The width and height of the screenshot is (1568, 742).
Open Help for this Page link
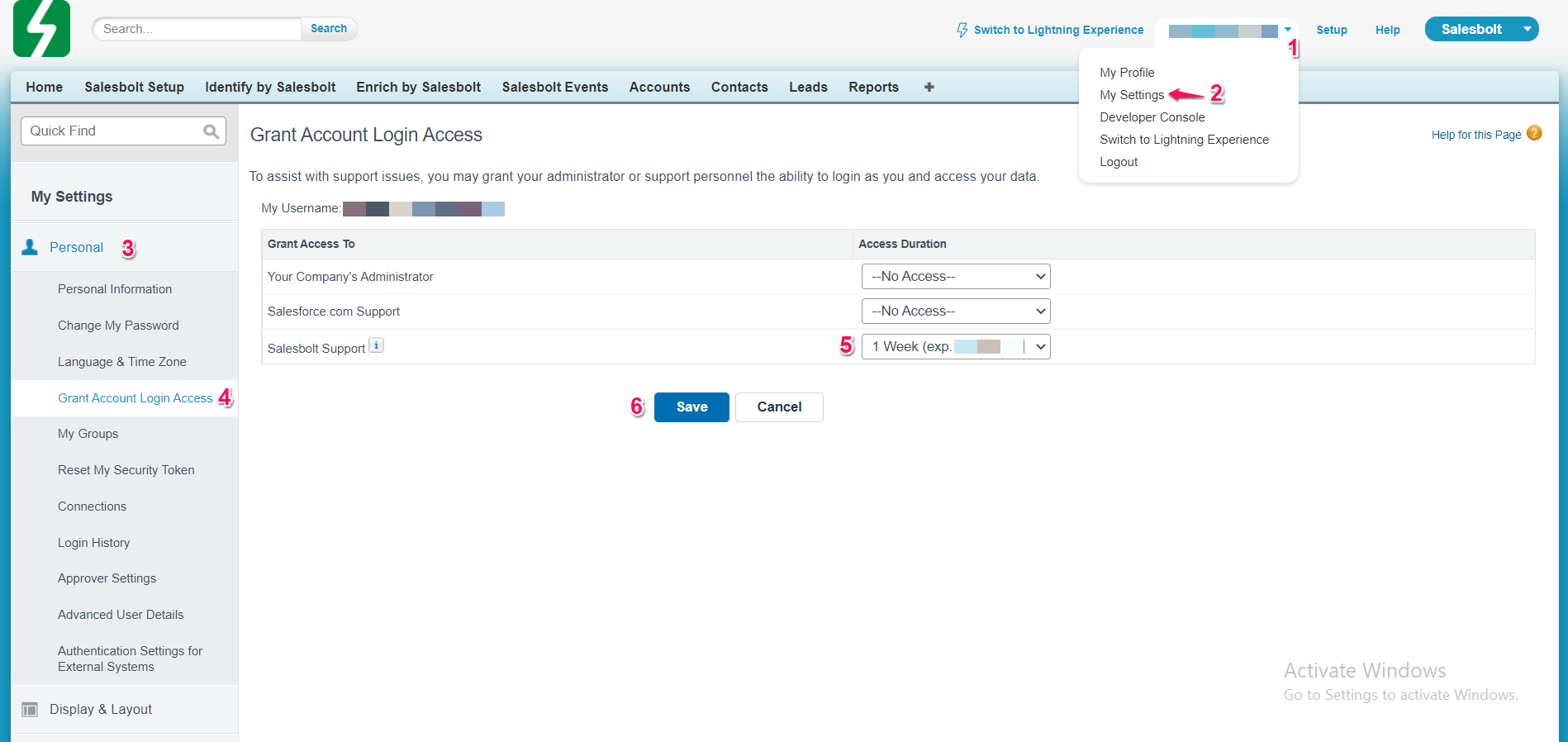coord(1476,135)
